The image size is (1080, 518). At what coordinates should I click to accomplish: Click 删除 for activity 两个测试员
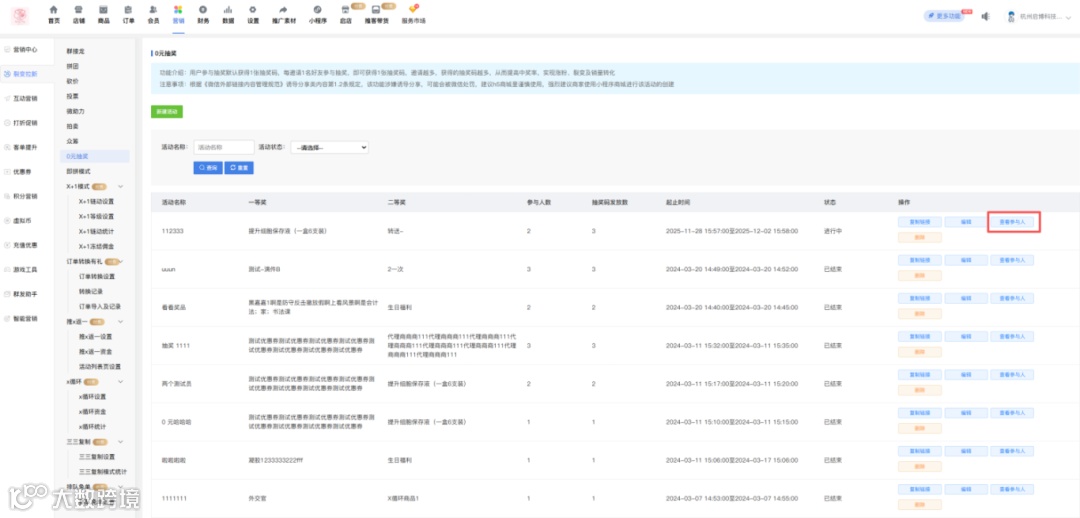(920, 390)
